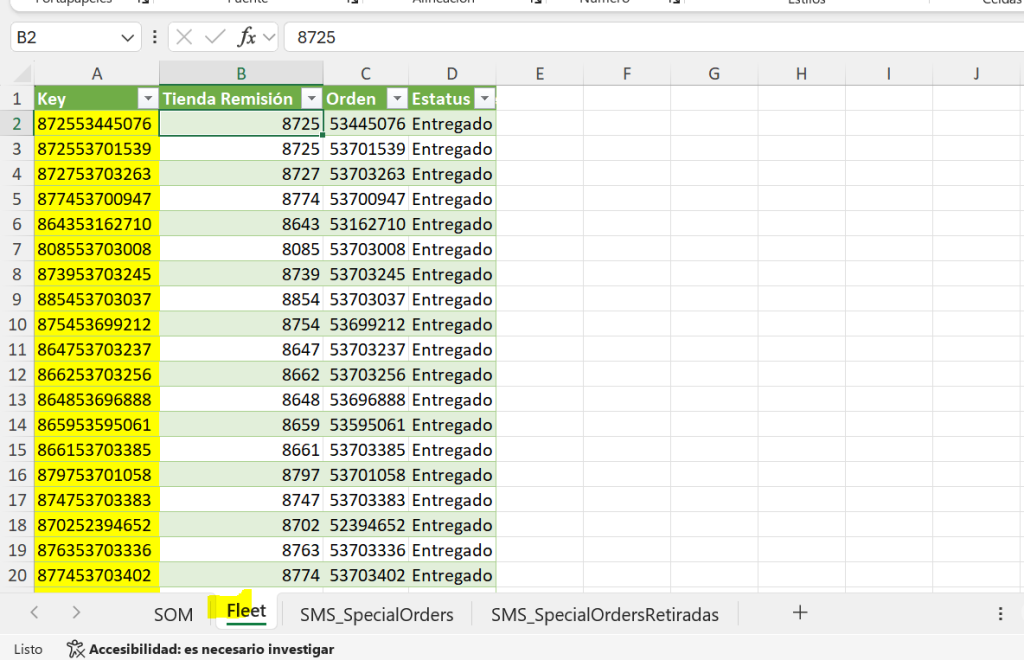
Task: Open the Orden column filter dropdown
Action: pyautogui.click(x=397, y=99)
